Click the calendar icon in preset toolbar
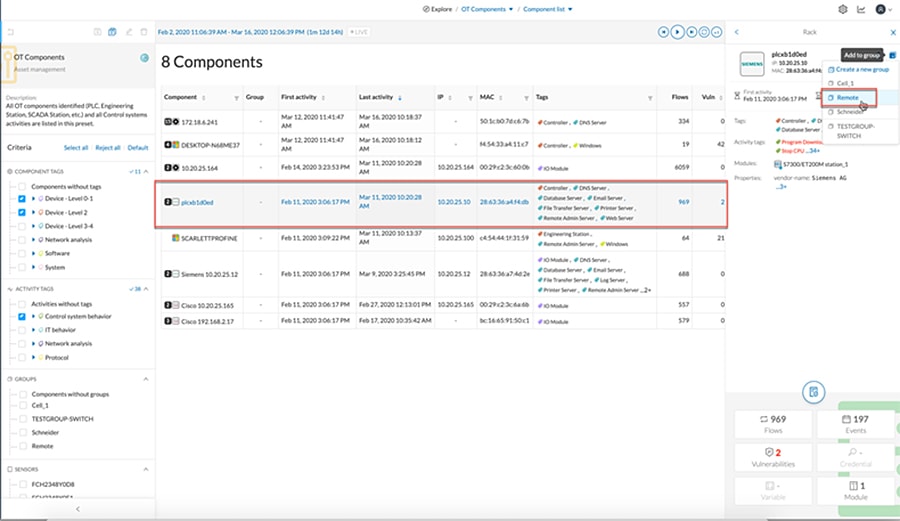900x521 pixels. [x=112, y=32]
